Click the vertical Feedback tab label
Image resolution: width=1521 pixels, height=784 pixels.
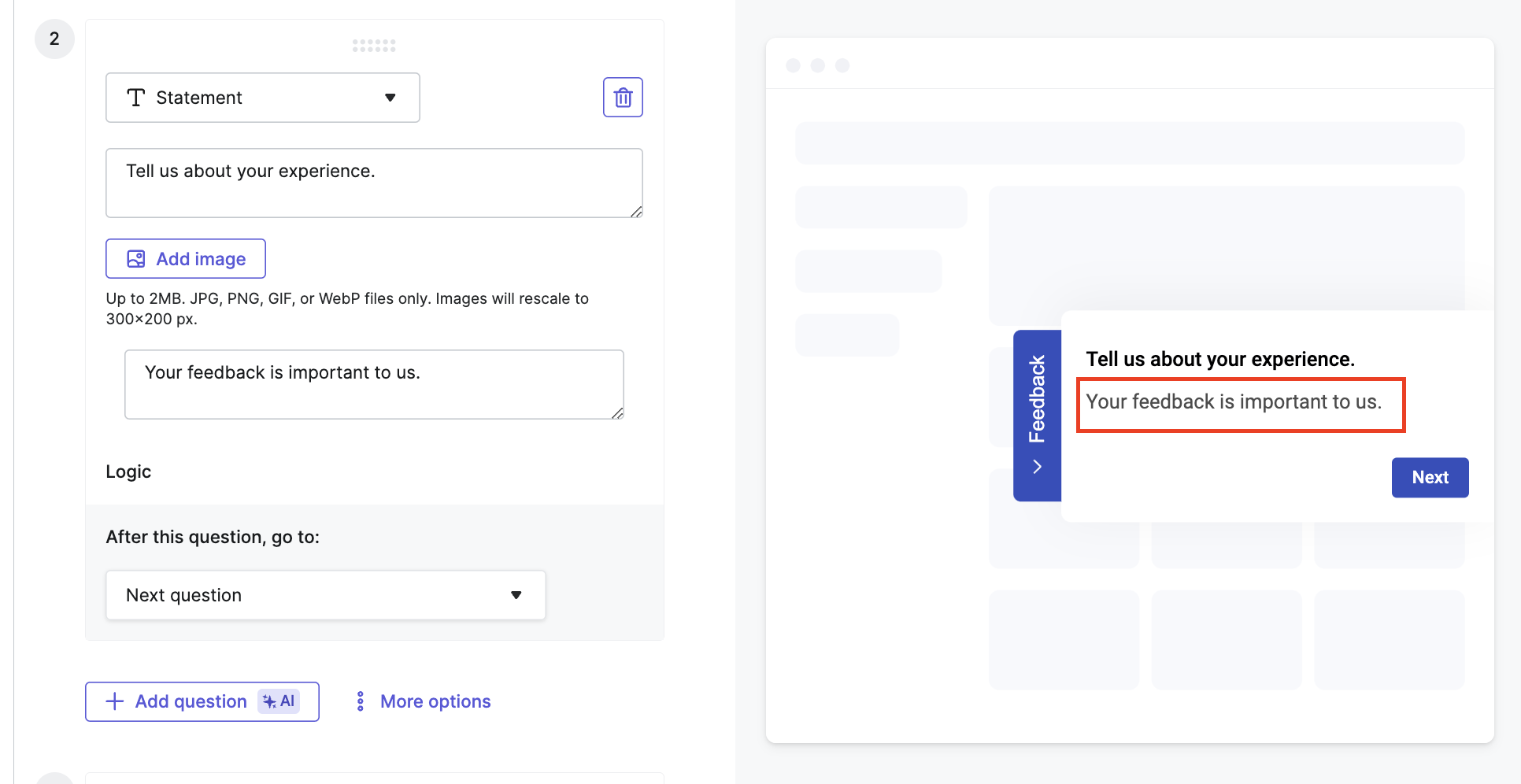[1037, 398]
